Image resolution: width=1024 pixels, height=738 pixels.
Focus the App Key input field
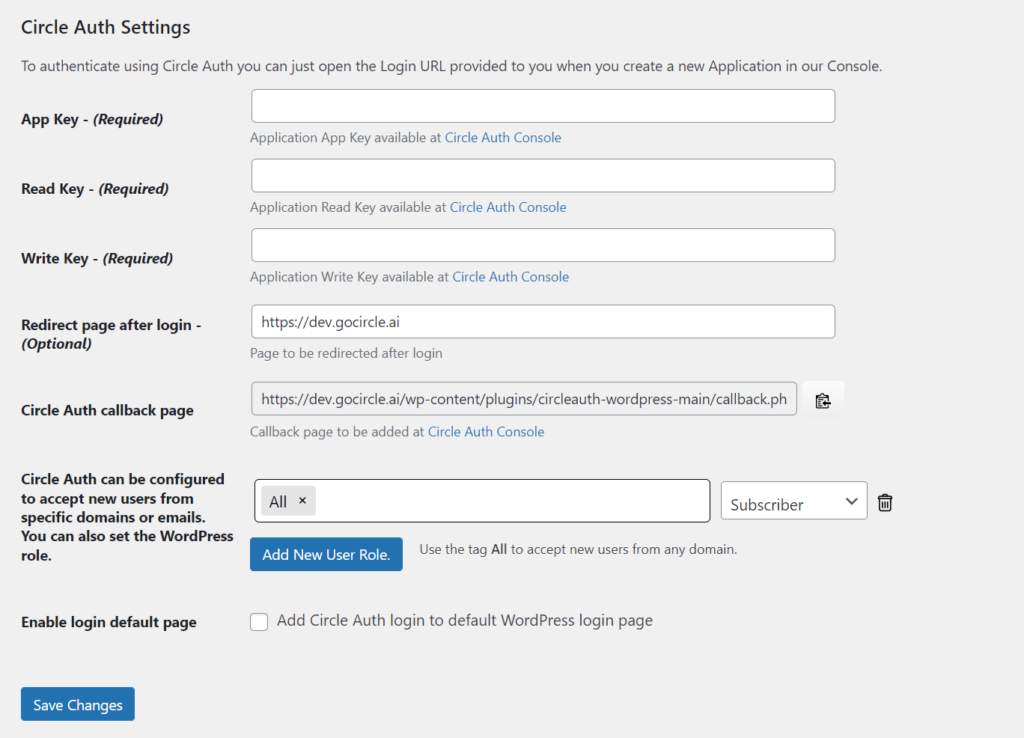coord(543,106)
